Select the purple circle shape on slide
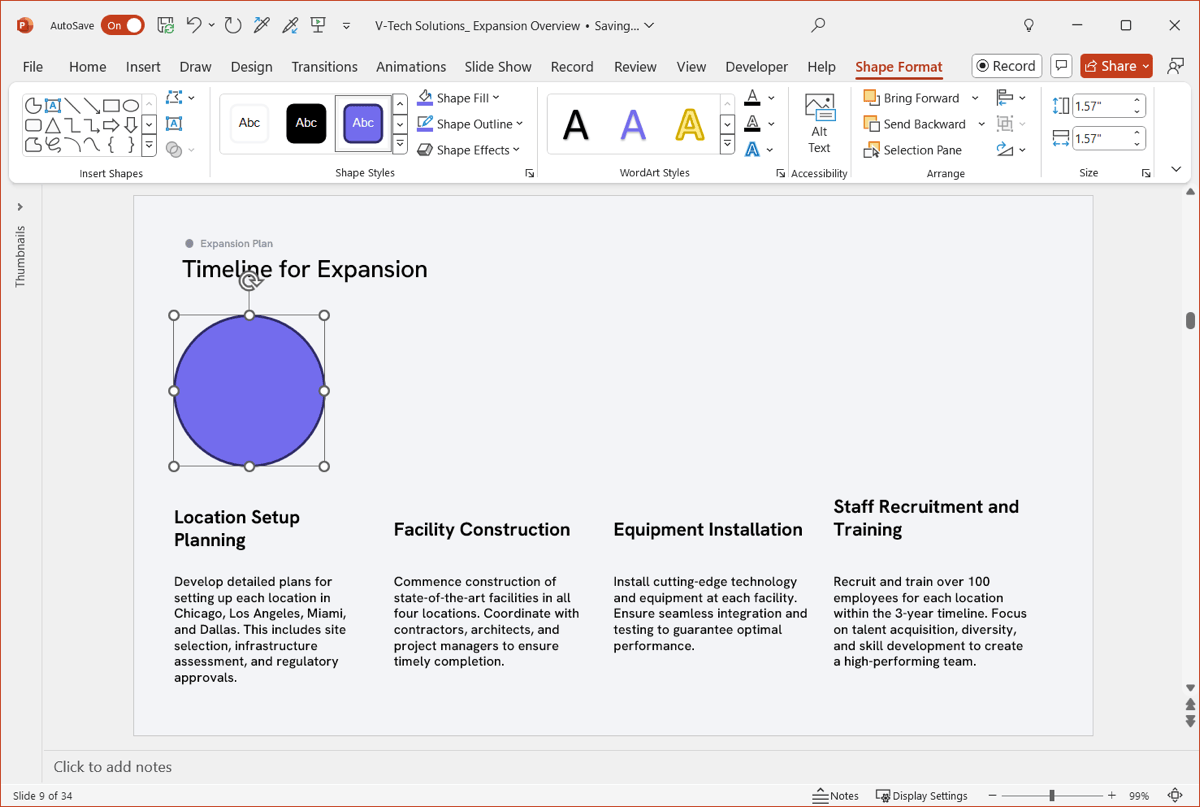The image size is (1200, 807). pos(249,391)
